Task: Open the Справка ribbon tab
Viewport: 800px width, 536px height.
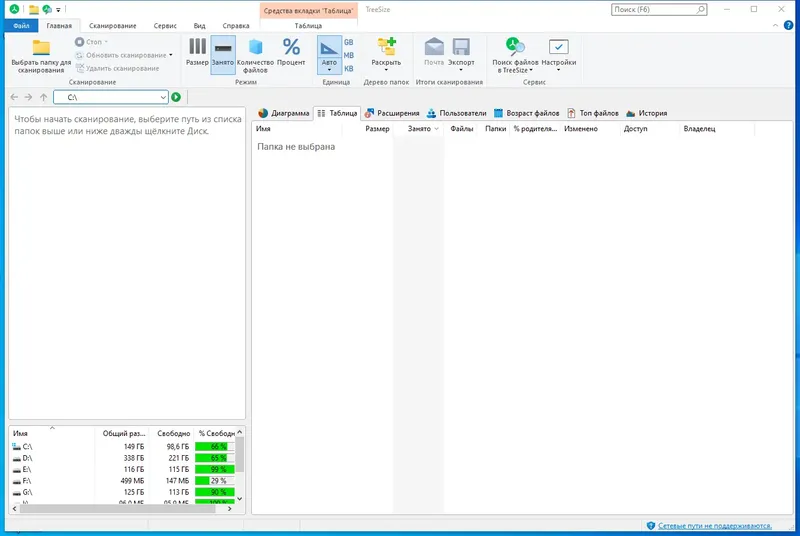Action: point(236,25)
